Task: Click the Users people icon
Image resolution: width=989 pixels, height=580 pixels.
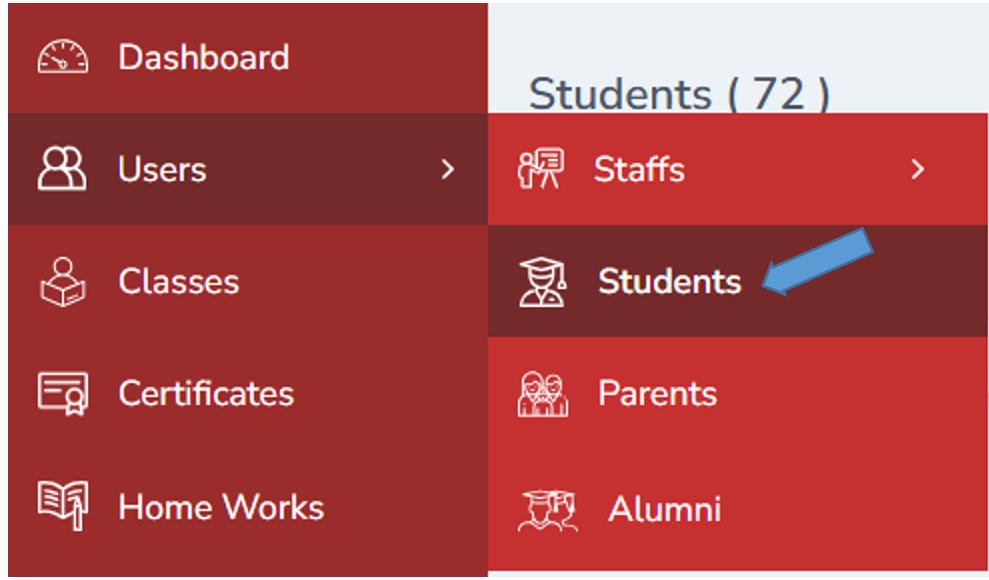Action: 62,169
